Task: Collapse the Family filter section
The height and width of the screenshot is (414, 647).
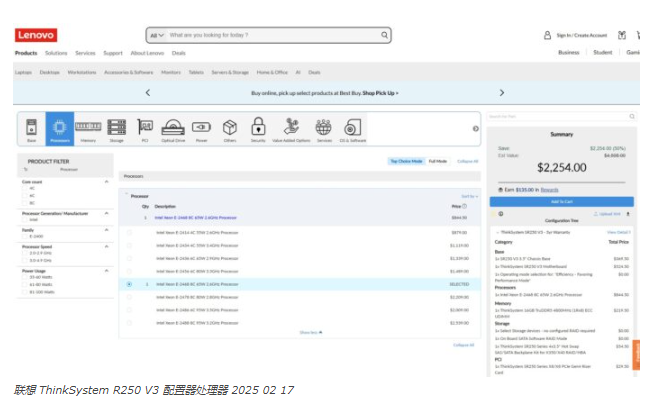Action: [x=106, y=230]
